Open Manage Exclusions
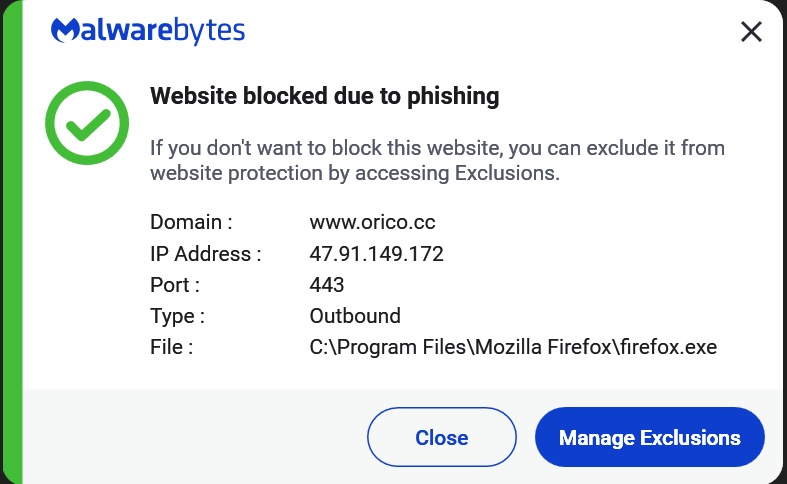The image size is (787, 484). point(650,437)
